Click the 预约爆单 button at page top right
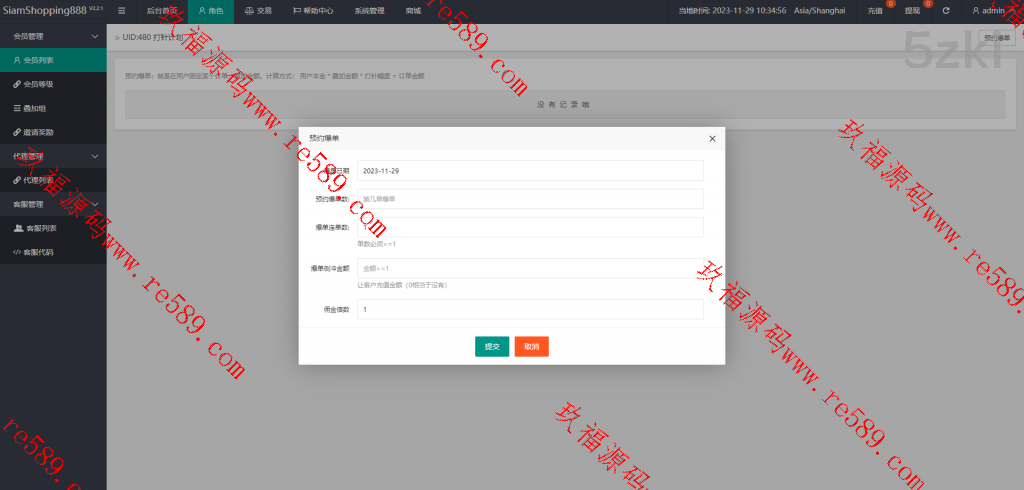The width and height of the screenshot is (1024, 490). [996, 38]
